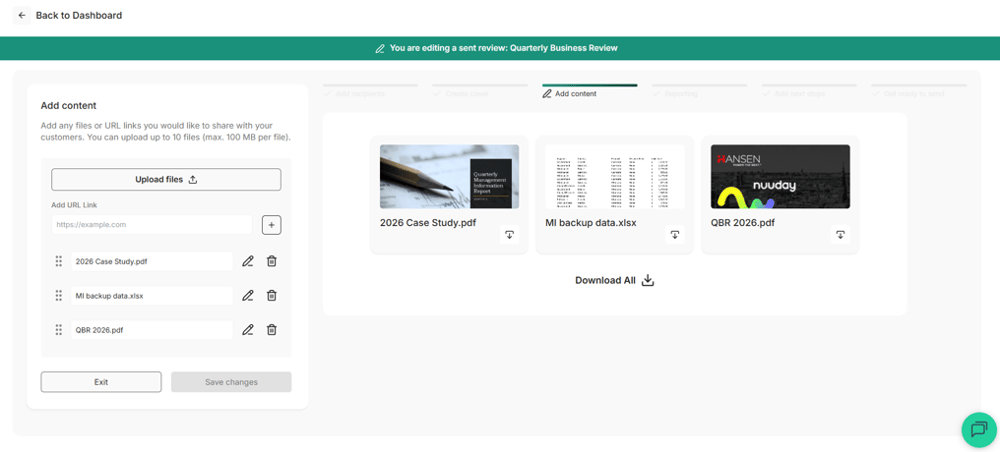Click the 2026 Case Study.pdf card title
The height and width of the screenshot is (452, 1000).
pos(428,223)
